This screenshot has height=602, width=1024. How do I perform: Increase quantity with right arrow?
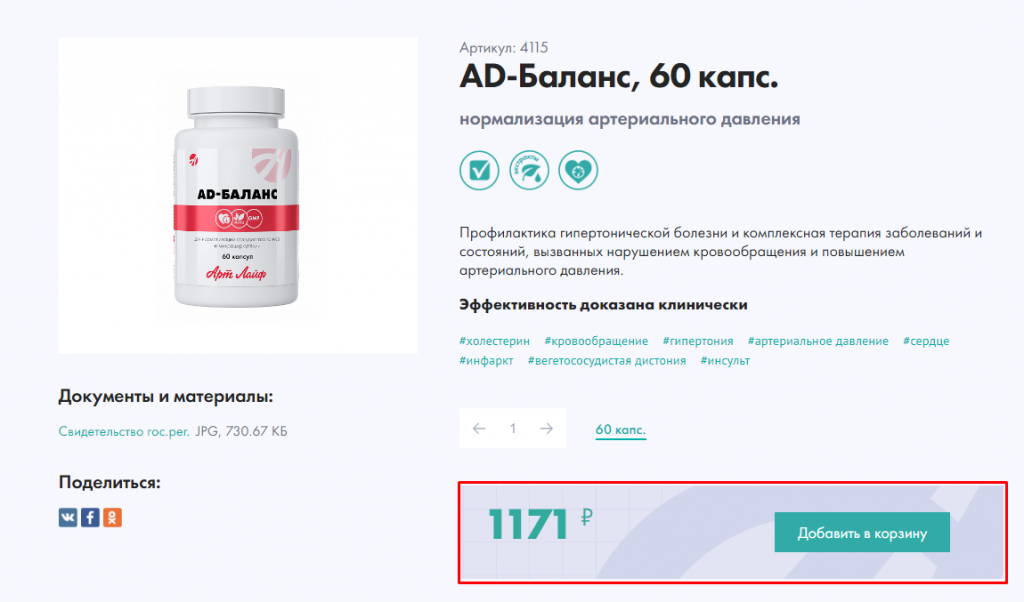pyautogui.click(x=547, y=428)
